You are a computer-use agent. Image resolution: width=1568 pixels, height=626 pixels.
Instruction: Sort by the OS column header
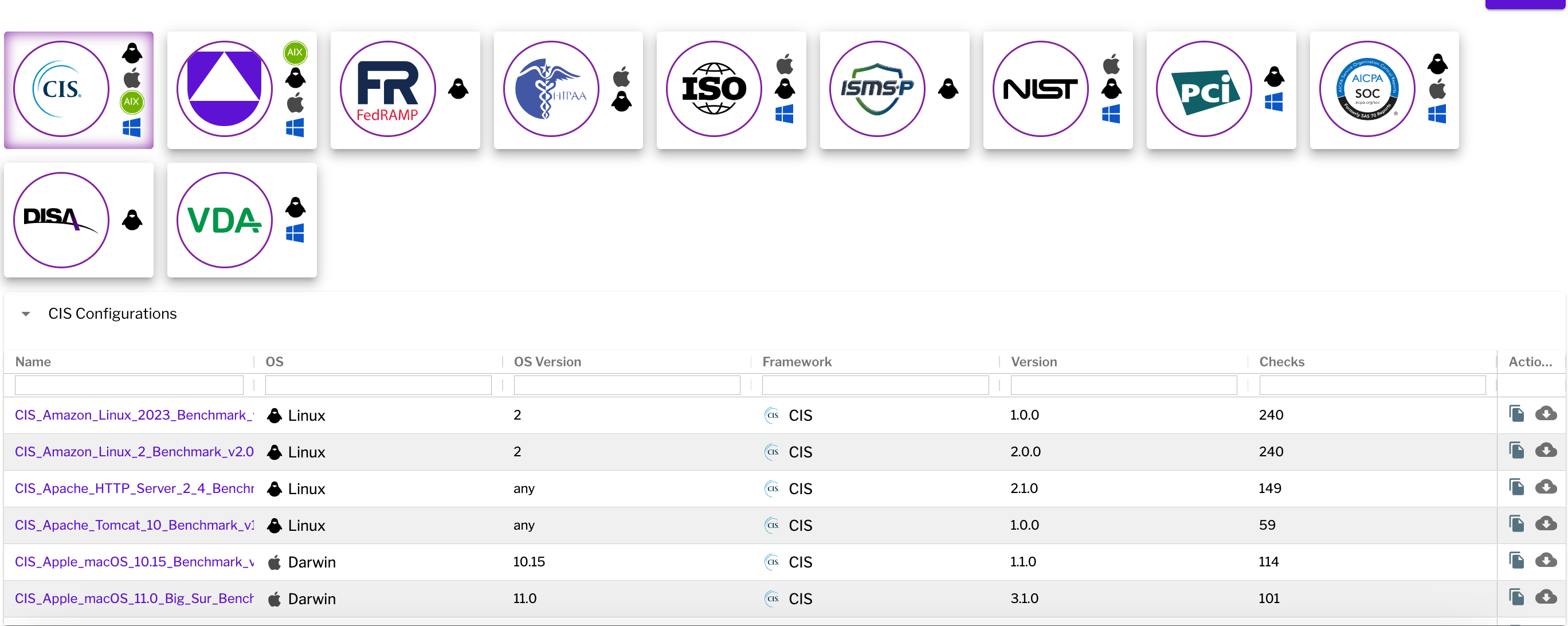pyautogui.click(x=274, y=362)
